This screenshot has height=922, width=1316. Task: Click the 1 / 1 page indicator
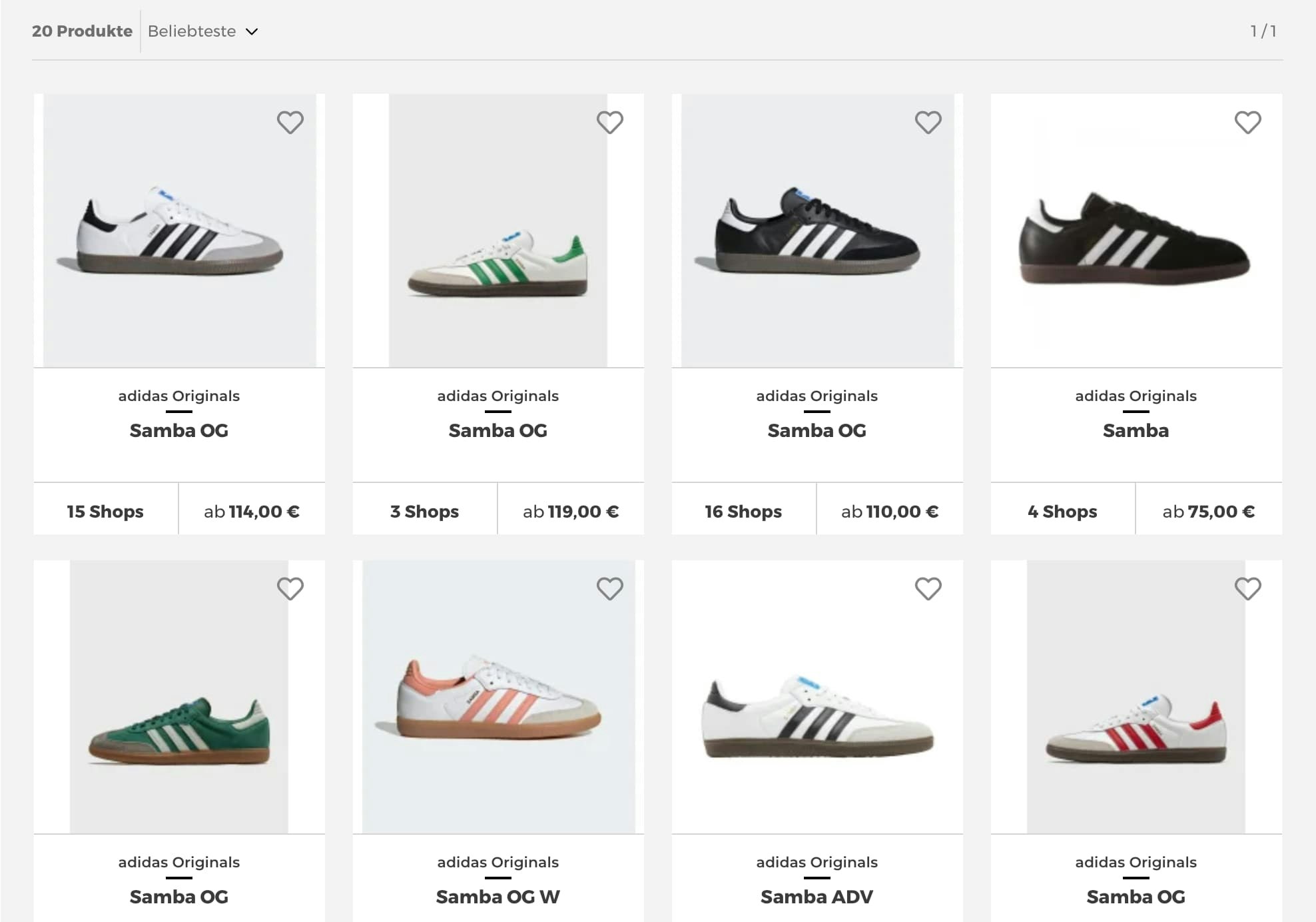[1263, 31]
